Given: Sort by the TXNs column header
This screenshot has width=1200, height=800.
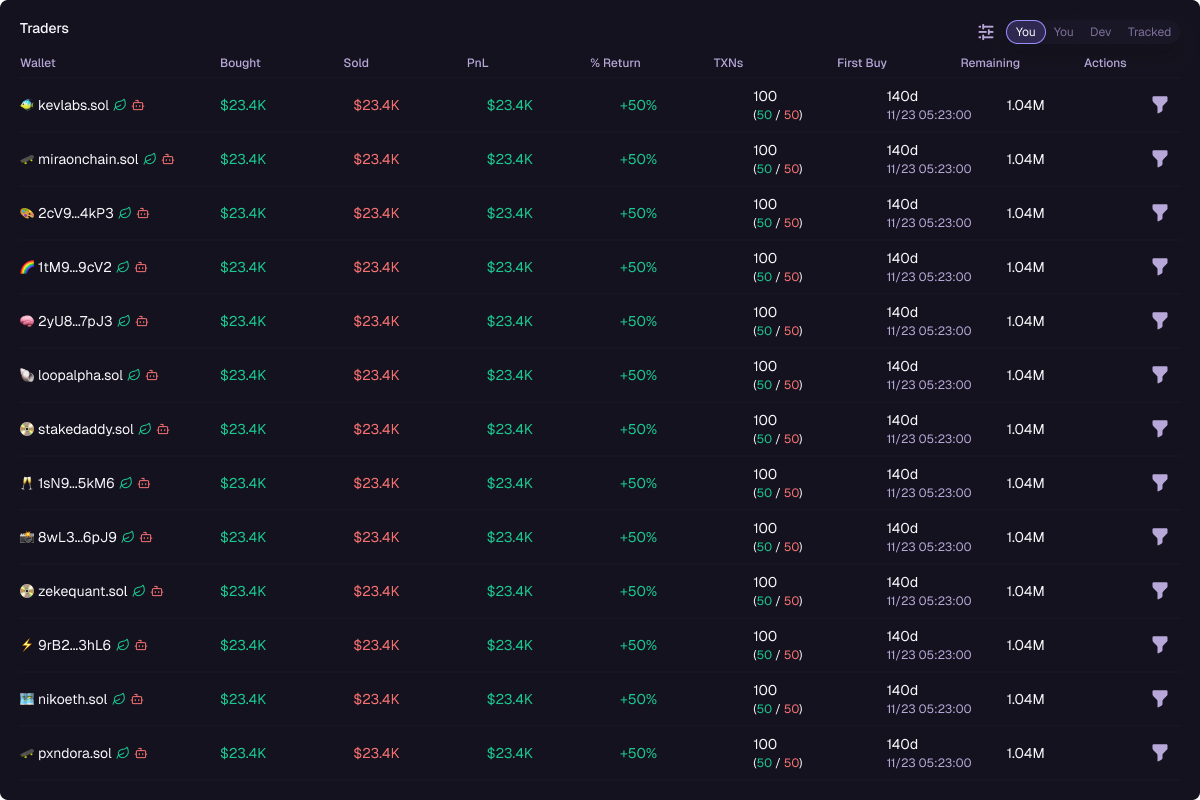Looking at the screenshot, I should 728,63.
